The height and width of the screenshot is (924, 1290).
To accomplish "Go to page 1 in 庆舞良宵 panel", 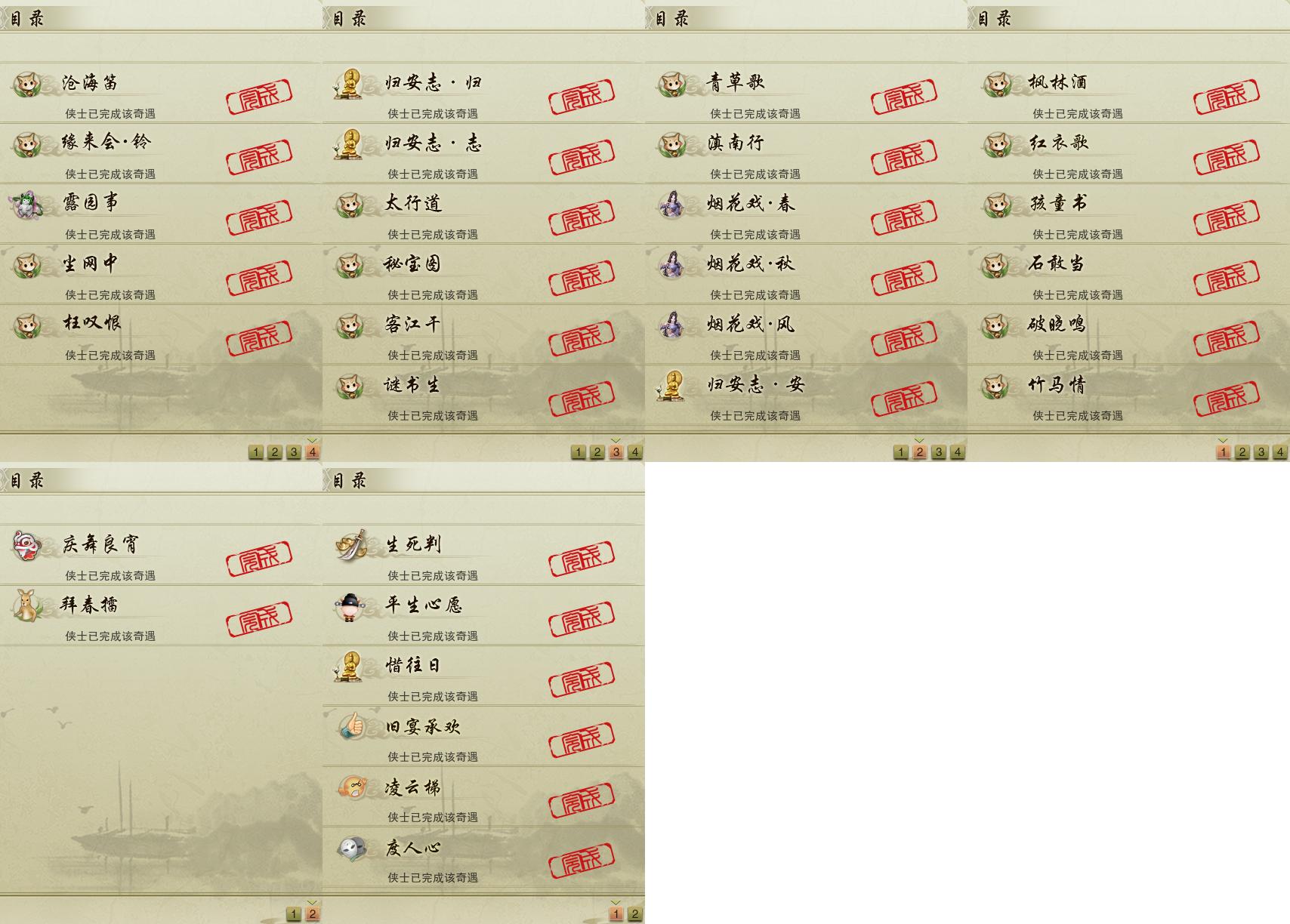I will [x=293, y=914].
